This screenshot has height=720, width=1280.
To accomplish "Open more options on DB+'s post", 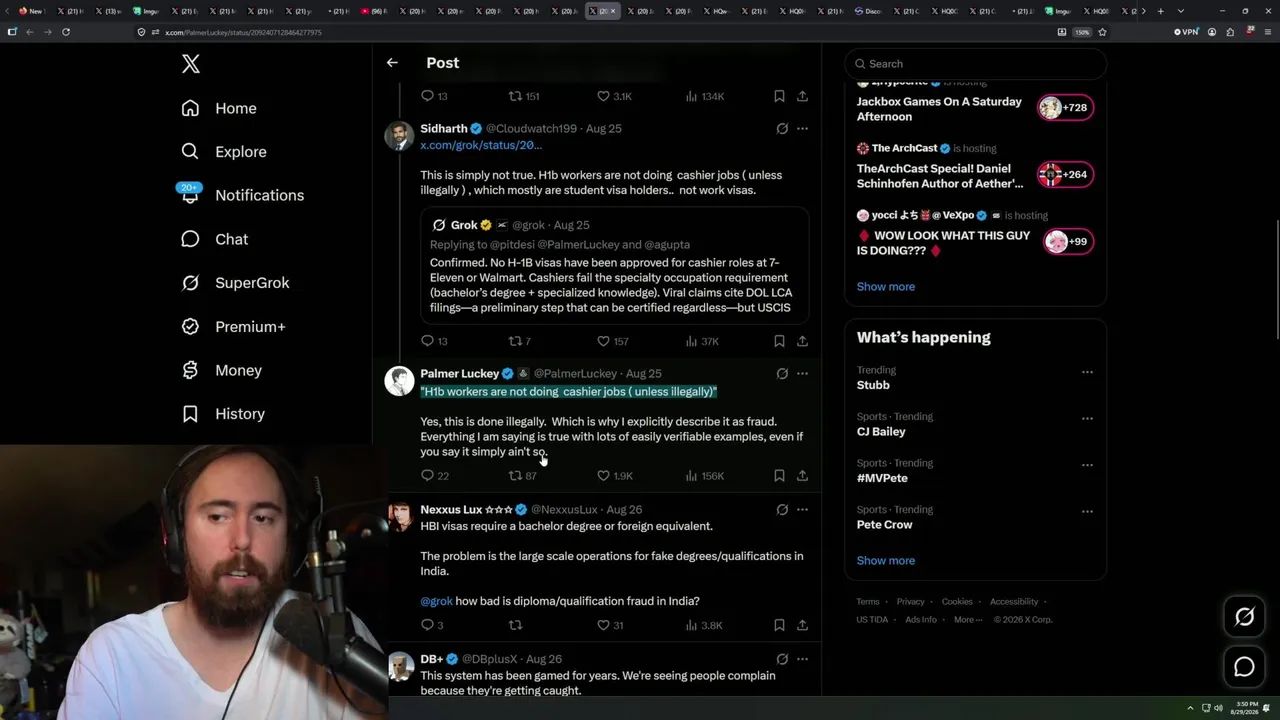I will (x=802, y=659).
